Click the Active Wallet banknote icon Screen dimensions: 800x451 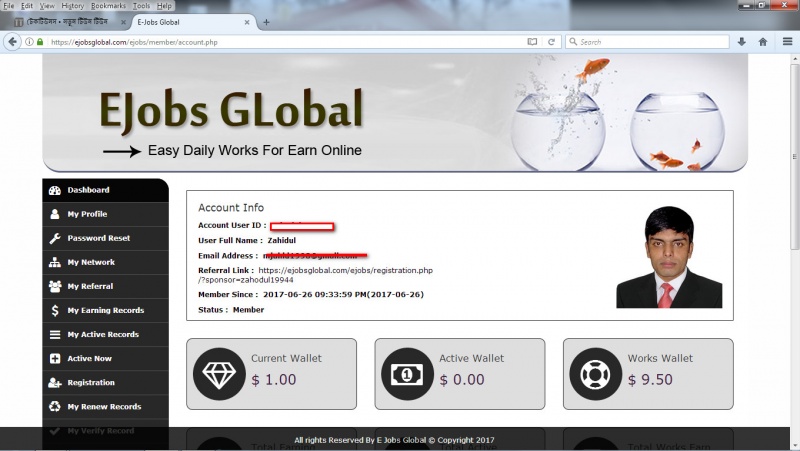click(x=407, y=374)
